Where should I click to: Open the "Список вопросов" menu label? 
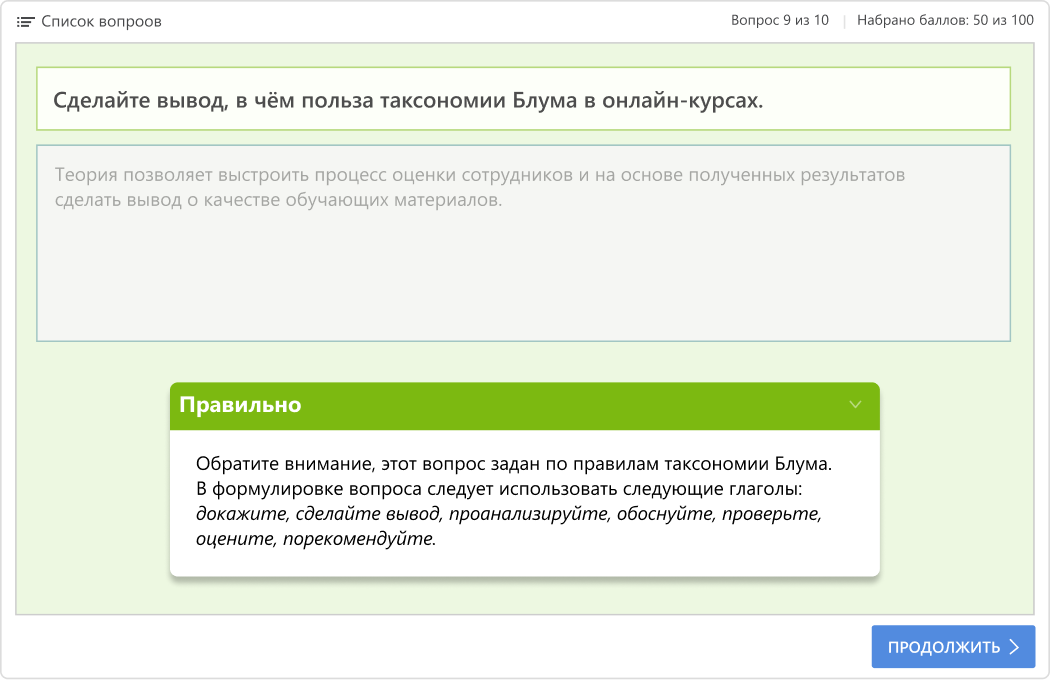101,21
